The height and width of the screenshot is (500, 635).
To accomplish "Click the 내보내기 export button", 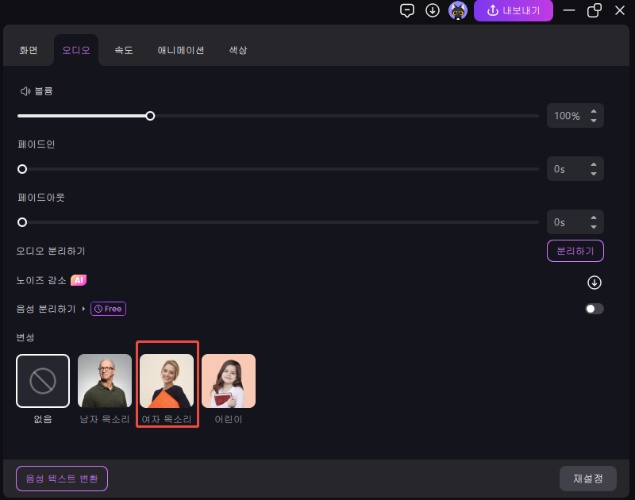I will click(513, 11).
